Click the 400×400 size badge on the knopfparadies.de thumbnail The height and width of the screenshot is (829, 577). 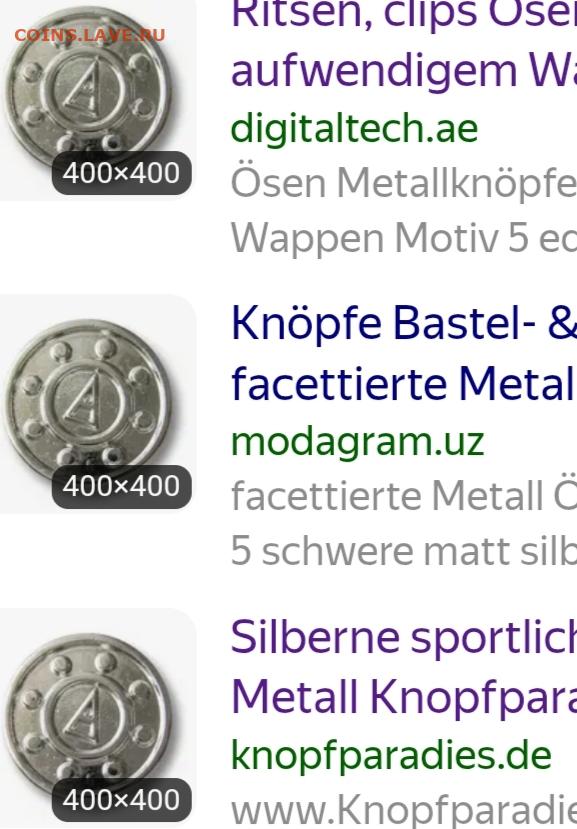point(122,800)
